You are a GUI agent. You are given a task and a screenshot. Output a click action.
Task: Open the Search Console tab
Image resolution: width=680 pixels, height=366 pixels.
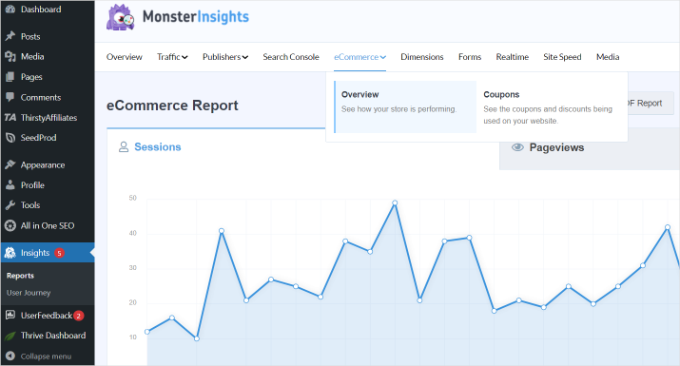[291, 57]
